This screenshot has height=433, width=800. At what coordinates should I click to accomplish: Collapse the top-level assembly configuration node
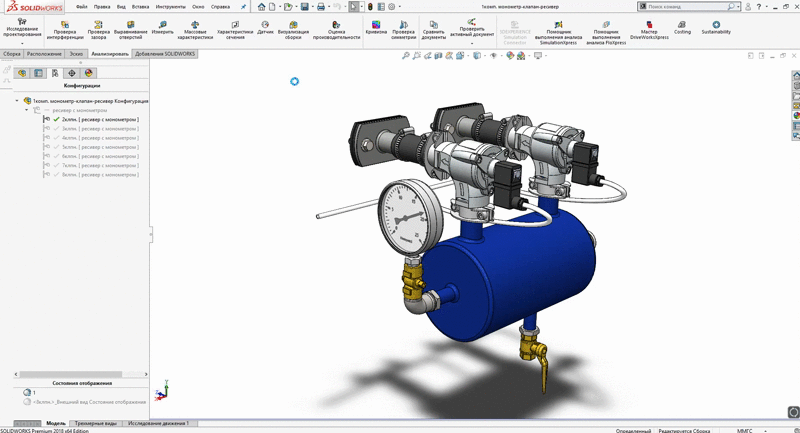(17, 101)
